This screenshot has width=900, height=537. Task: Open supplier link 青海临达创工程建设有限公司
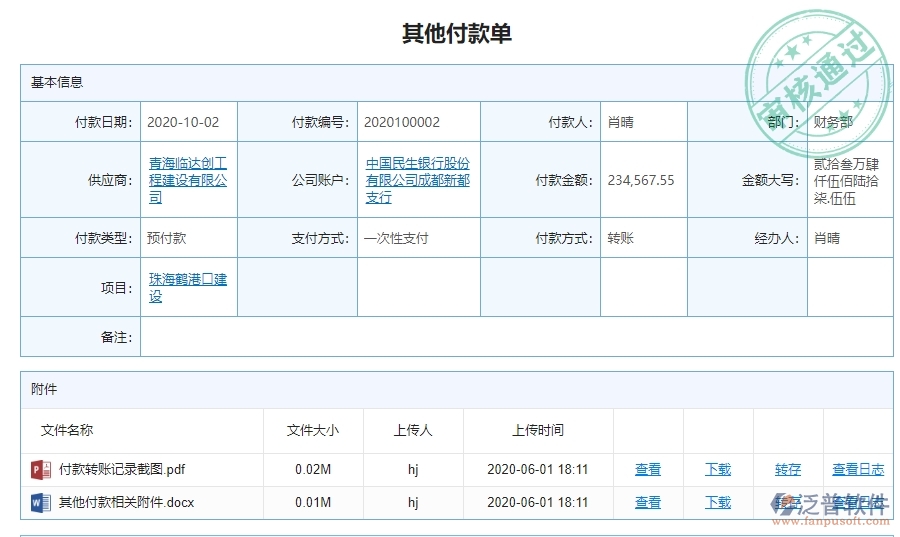(188, 180)
